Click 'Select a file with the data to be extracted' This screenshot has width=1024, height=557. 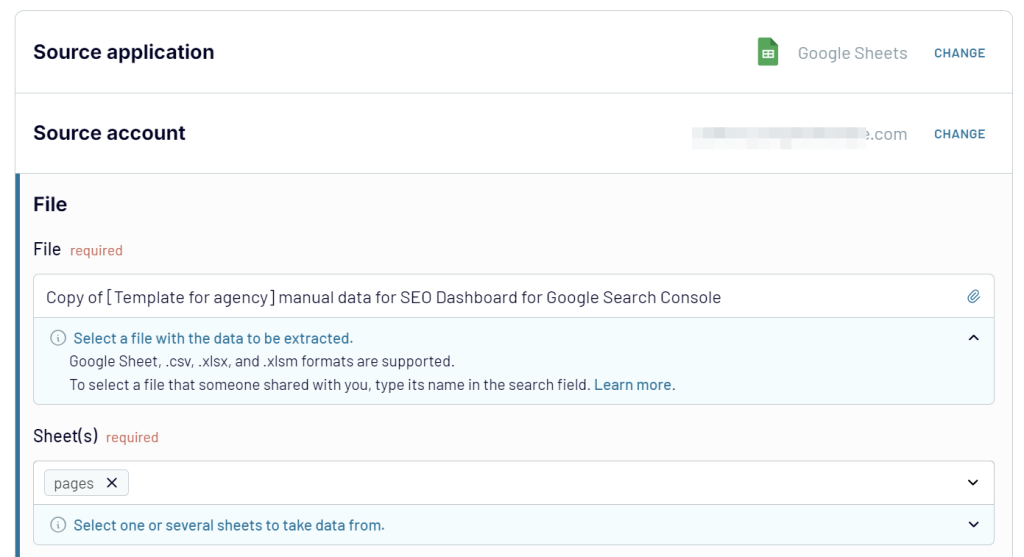point(213,338)
